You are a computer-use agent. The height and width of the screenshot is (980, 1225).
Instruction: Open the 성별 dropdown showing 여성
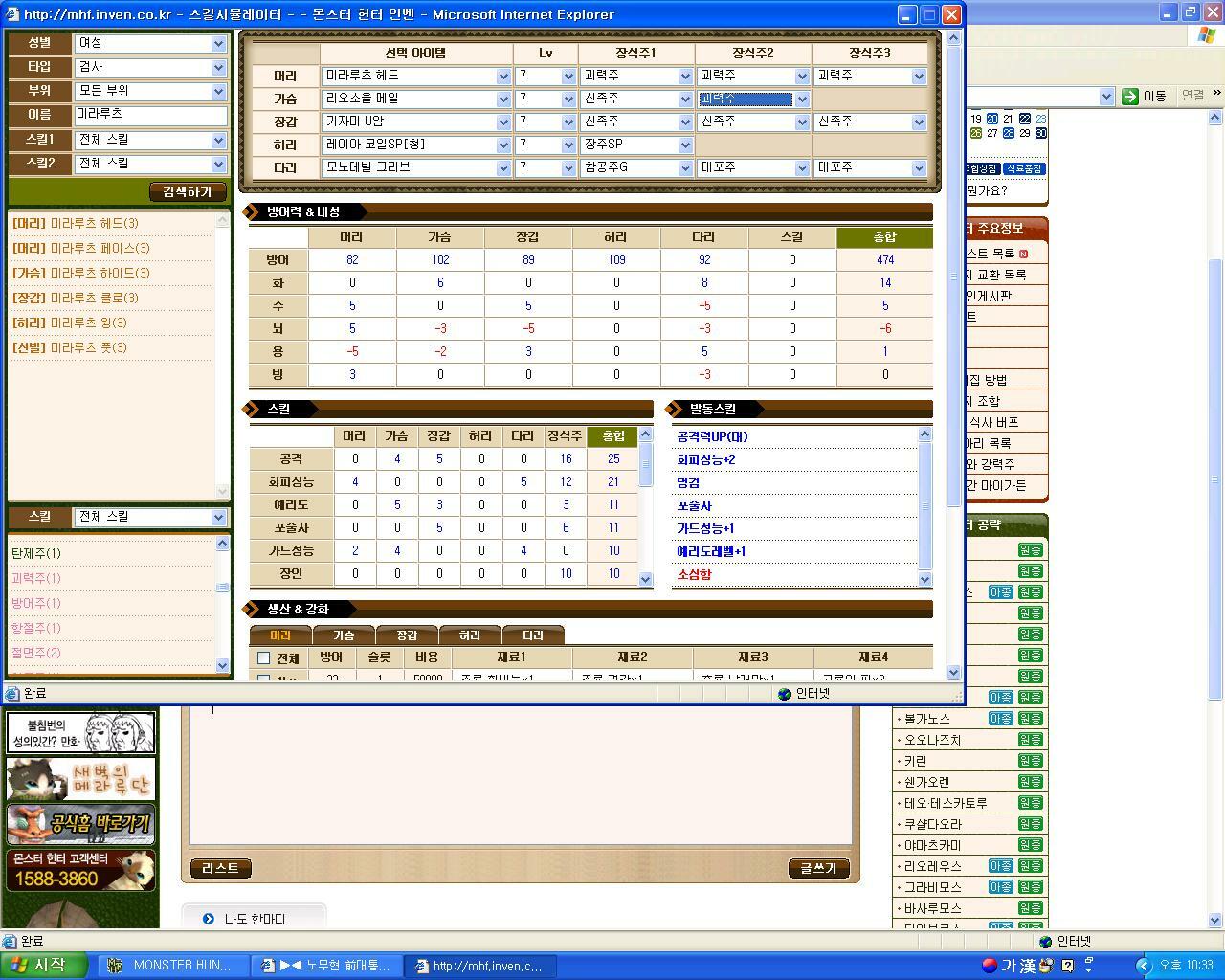click(x=150, y=43)
